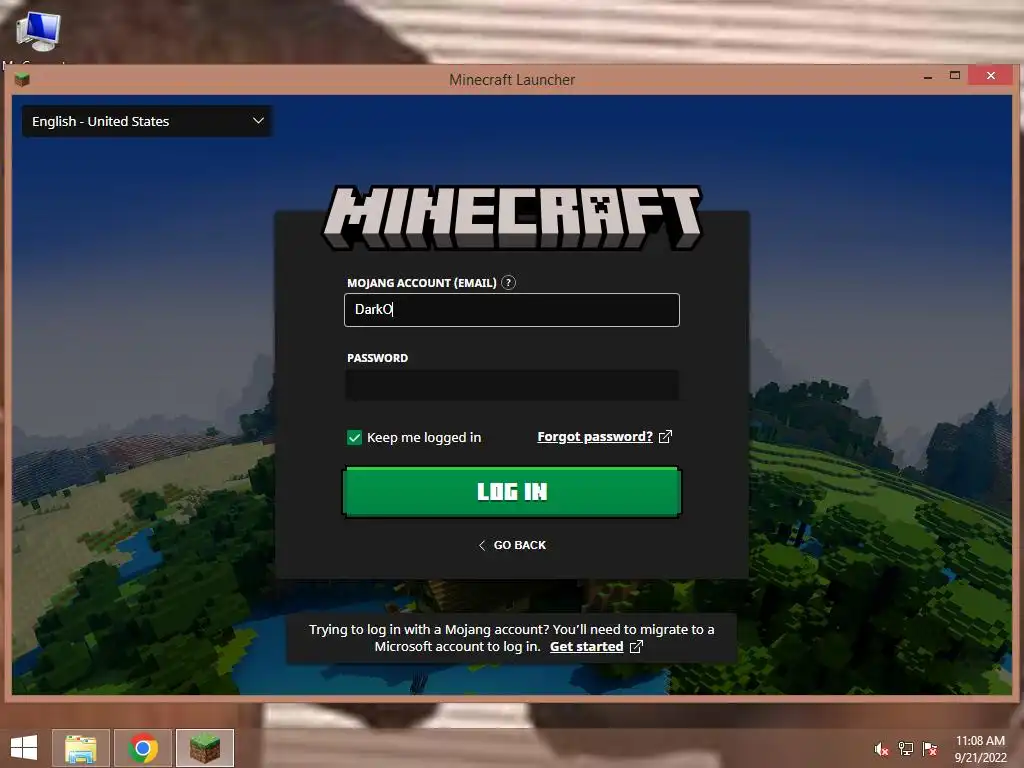Open the Windows Start button
Viewport: 1024px width, 768px height.
[x=24, y=748]
